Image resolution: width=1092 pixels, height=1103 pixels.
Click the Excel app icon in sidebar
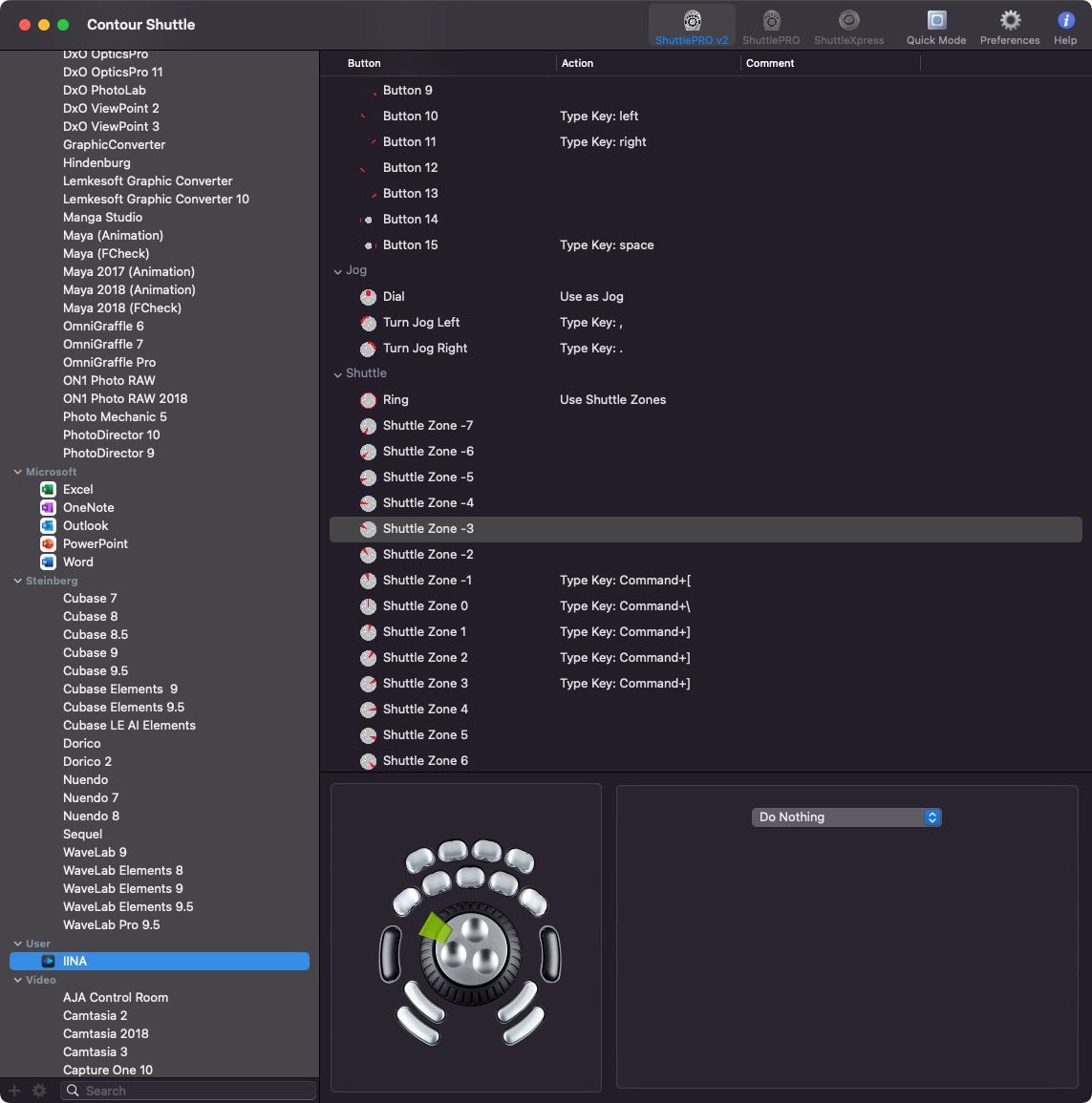48,490
